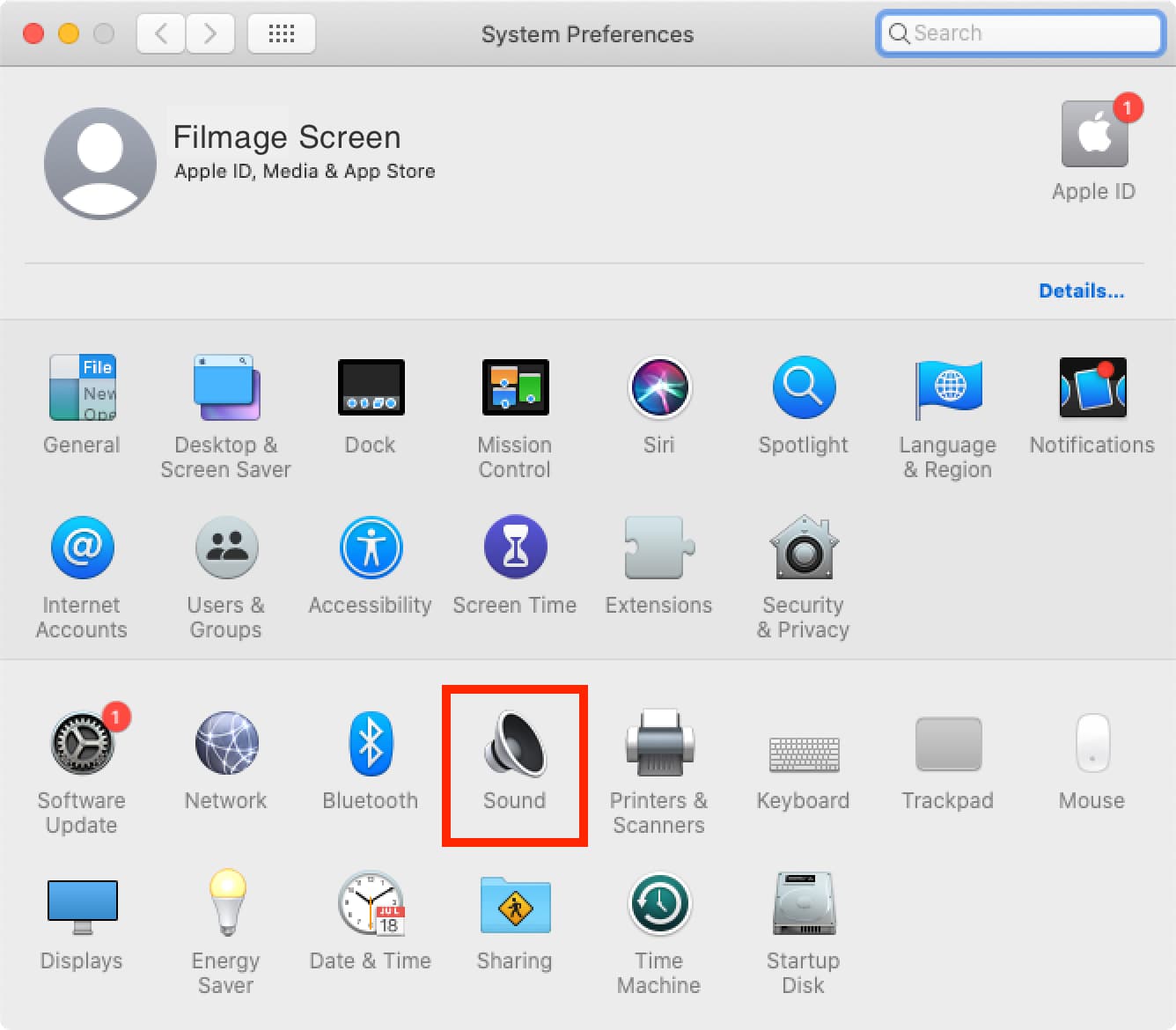Go back with the back arrow
This screenshot has width=1176, height=1030.
pyautogui.click(x=160, y=33)
